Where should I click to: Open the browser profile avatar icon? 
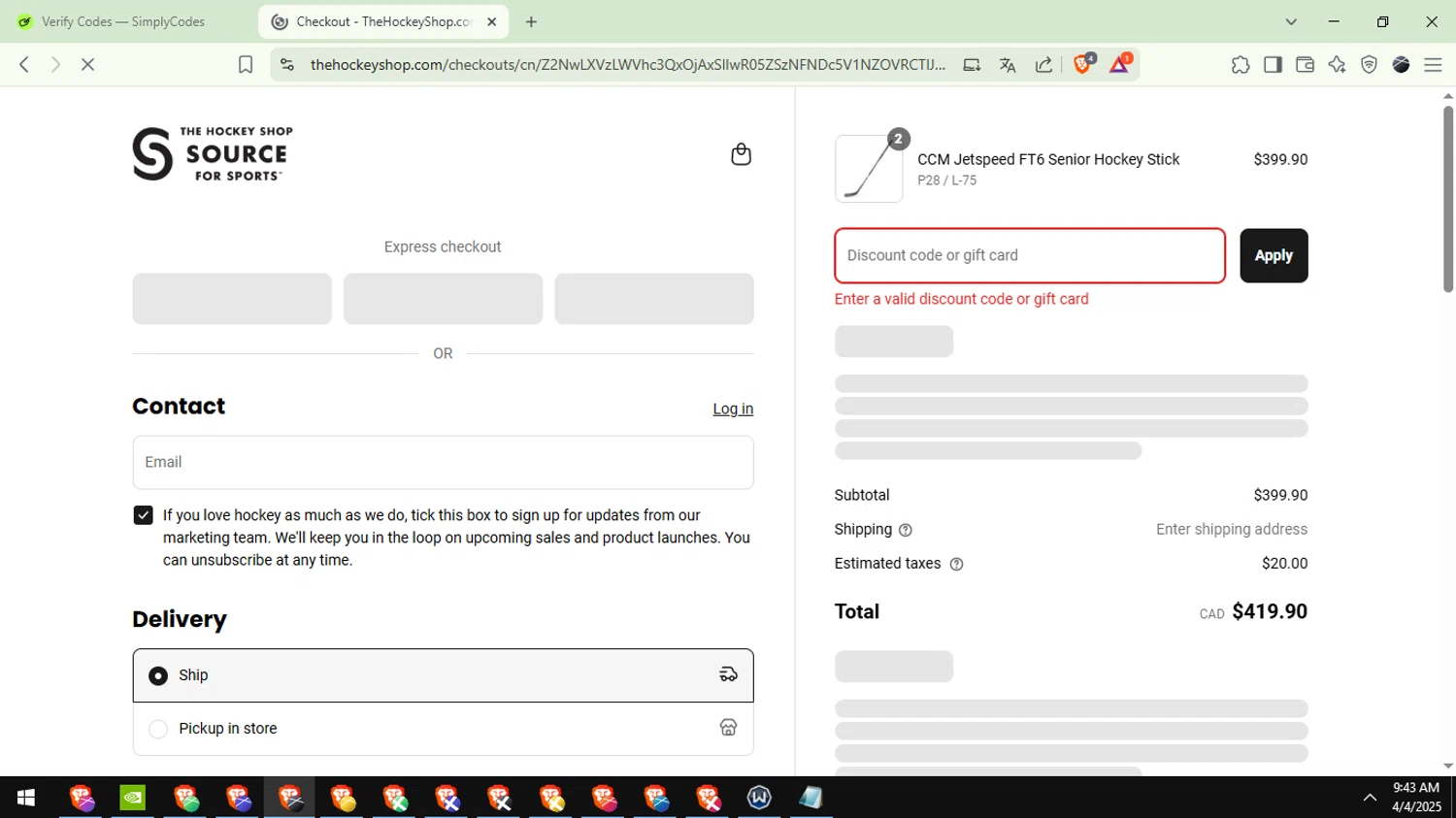(x=1401, y=65)
